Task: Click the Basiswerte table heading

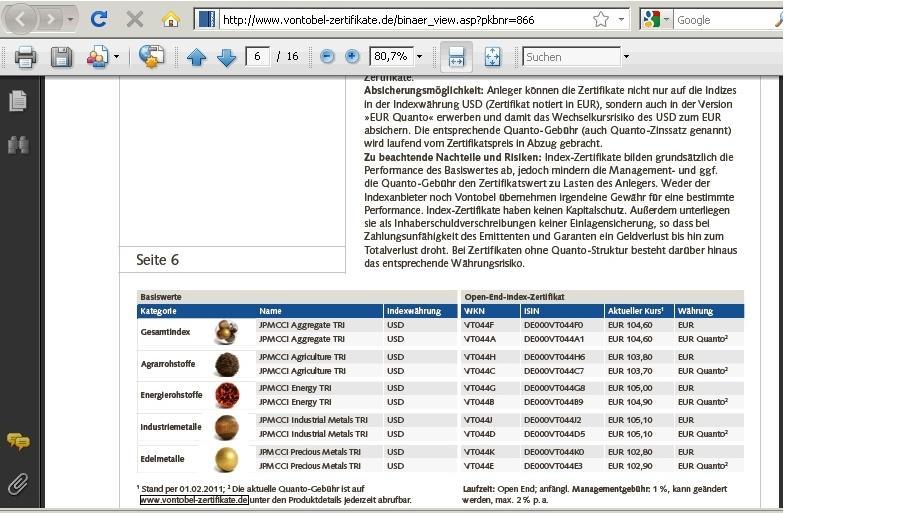Action: point(161,297)
